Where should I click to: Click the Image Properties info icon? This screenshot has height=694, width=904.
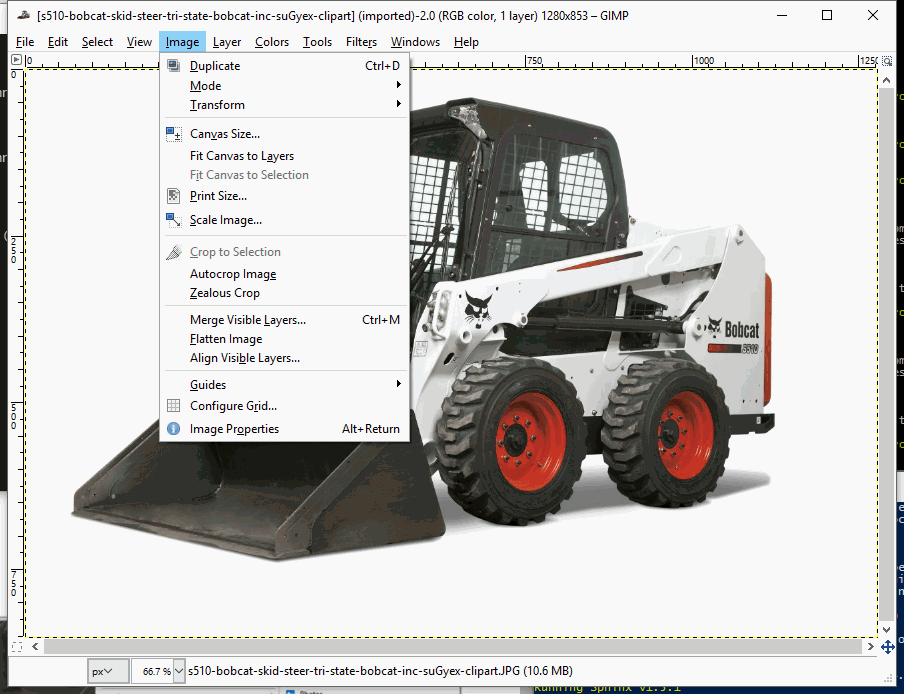tap(173, 428)
